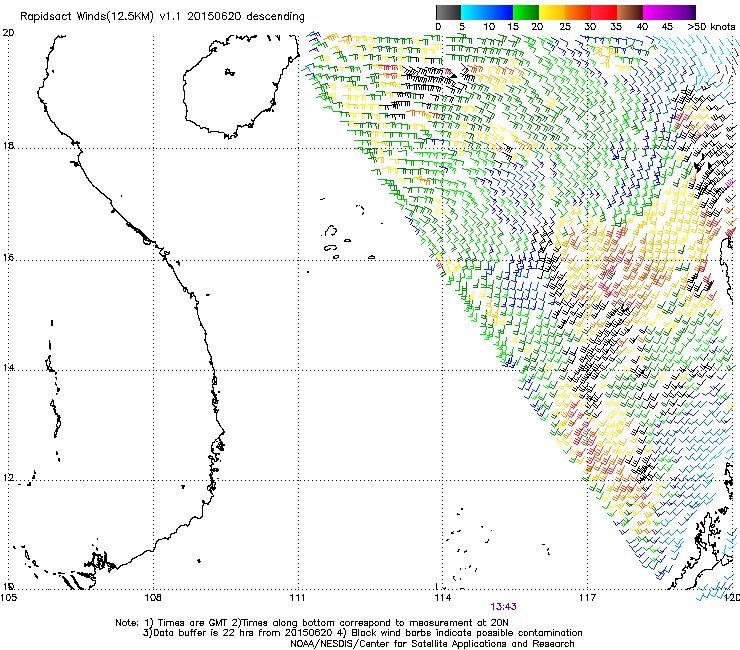Click the longitude label 114
Screen dimensions: 740x650
(x=442, y=598)
